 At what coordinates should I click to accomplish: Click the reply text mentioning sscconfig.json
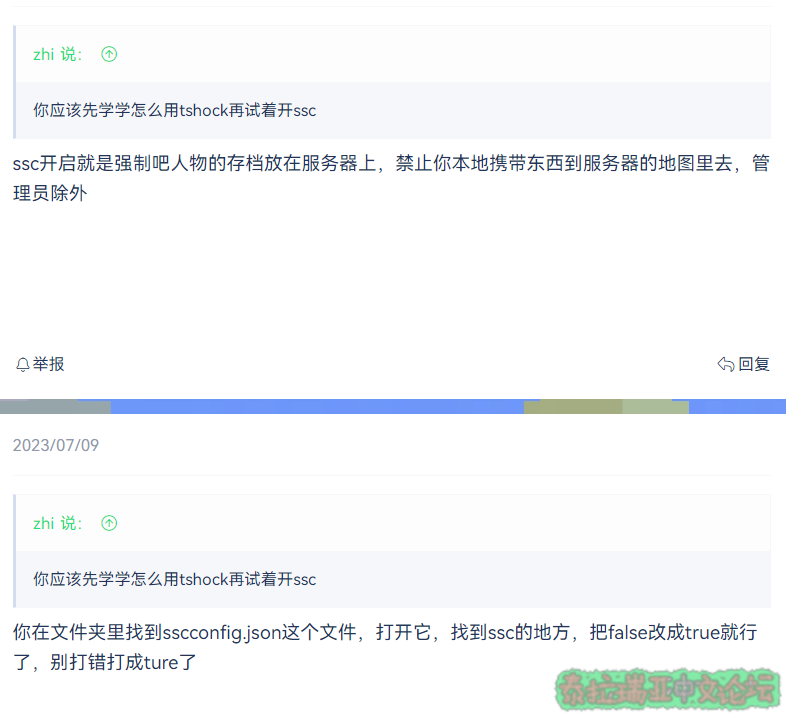point(385,647)
